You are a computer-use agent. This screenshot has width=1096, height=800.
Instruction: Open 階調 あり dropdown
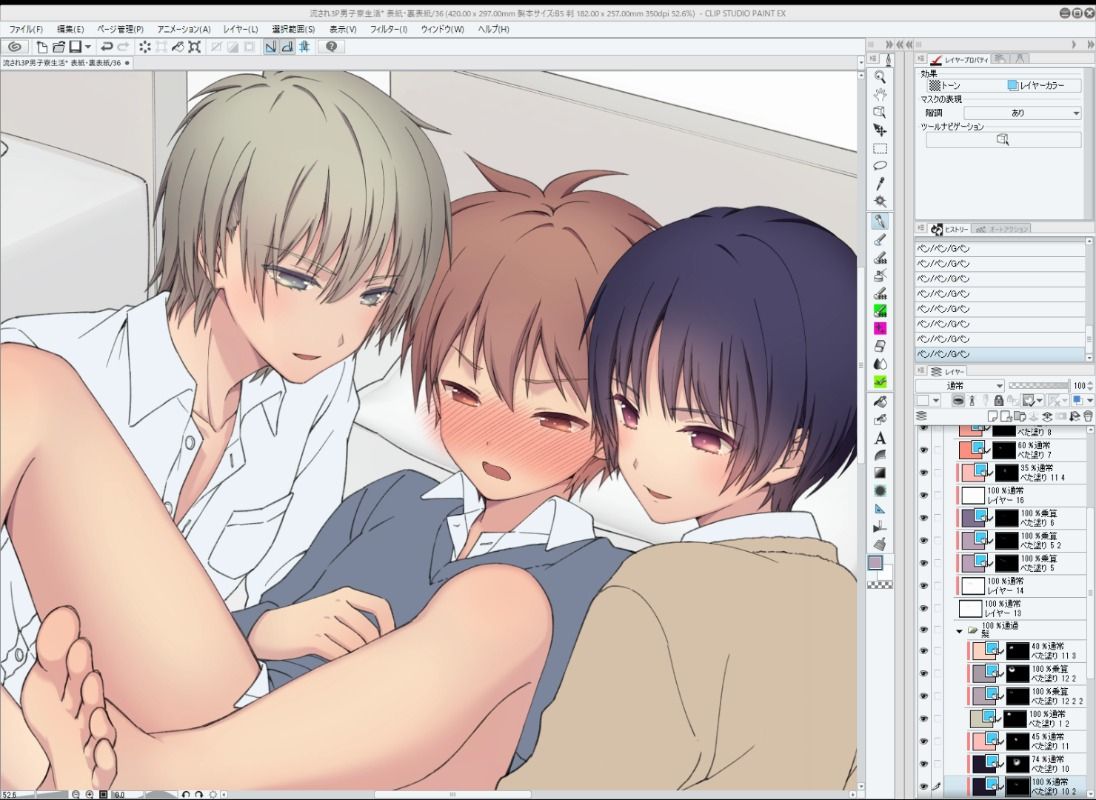pyautogui.click(x=1023, y=112)
